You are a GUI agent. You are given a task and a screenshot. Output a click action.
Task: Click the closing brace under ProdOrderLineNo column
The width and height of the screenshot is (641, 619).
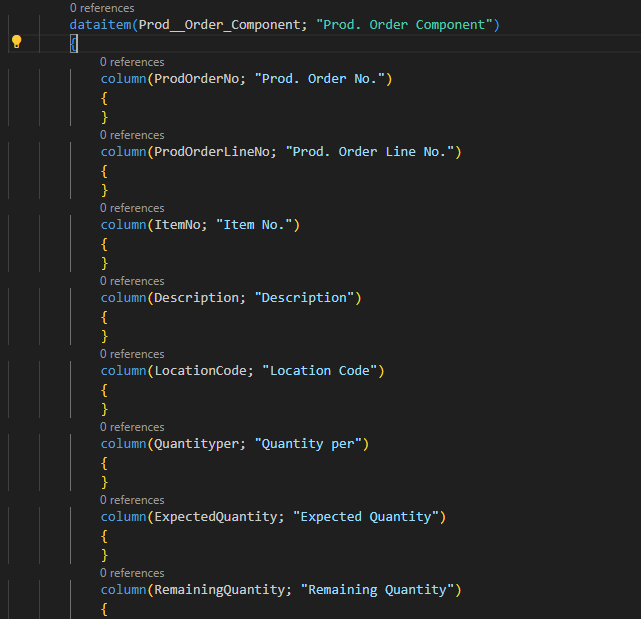(x=104, y=190)
